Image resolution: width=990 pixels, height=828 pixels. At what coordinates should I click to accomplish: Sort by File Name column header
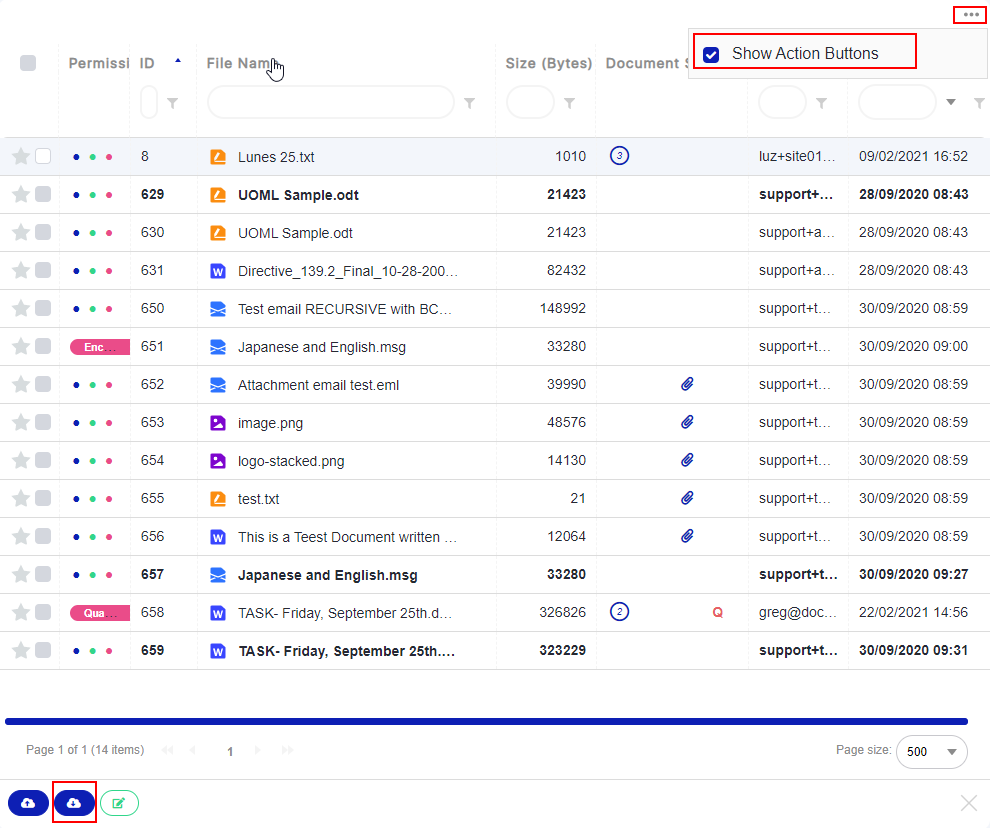point(240,63)
